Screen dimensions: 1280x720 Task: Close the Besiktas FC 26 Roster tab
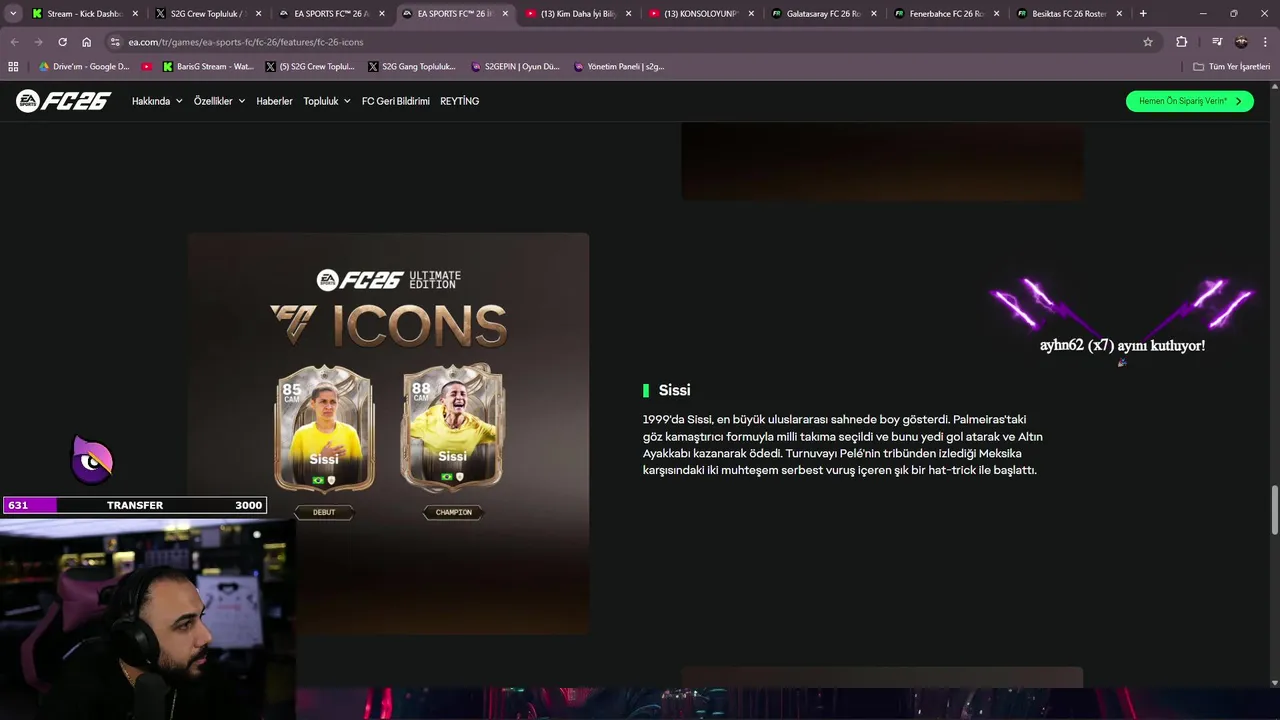coord(1119,14)
